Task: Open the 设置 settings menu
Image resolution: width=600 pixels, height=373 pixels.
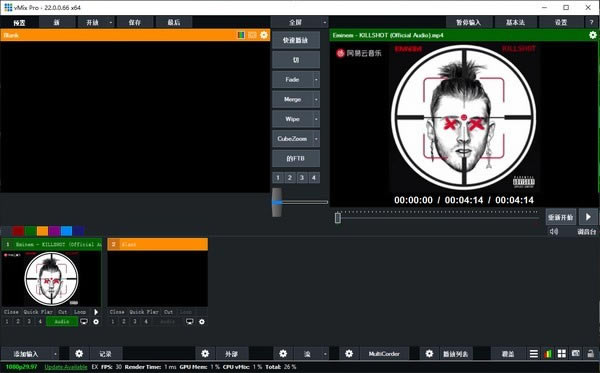Action: (x=561, y=22)
